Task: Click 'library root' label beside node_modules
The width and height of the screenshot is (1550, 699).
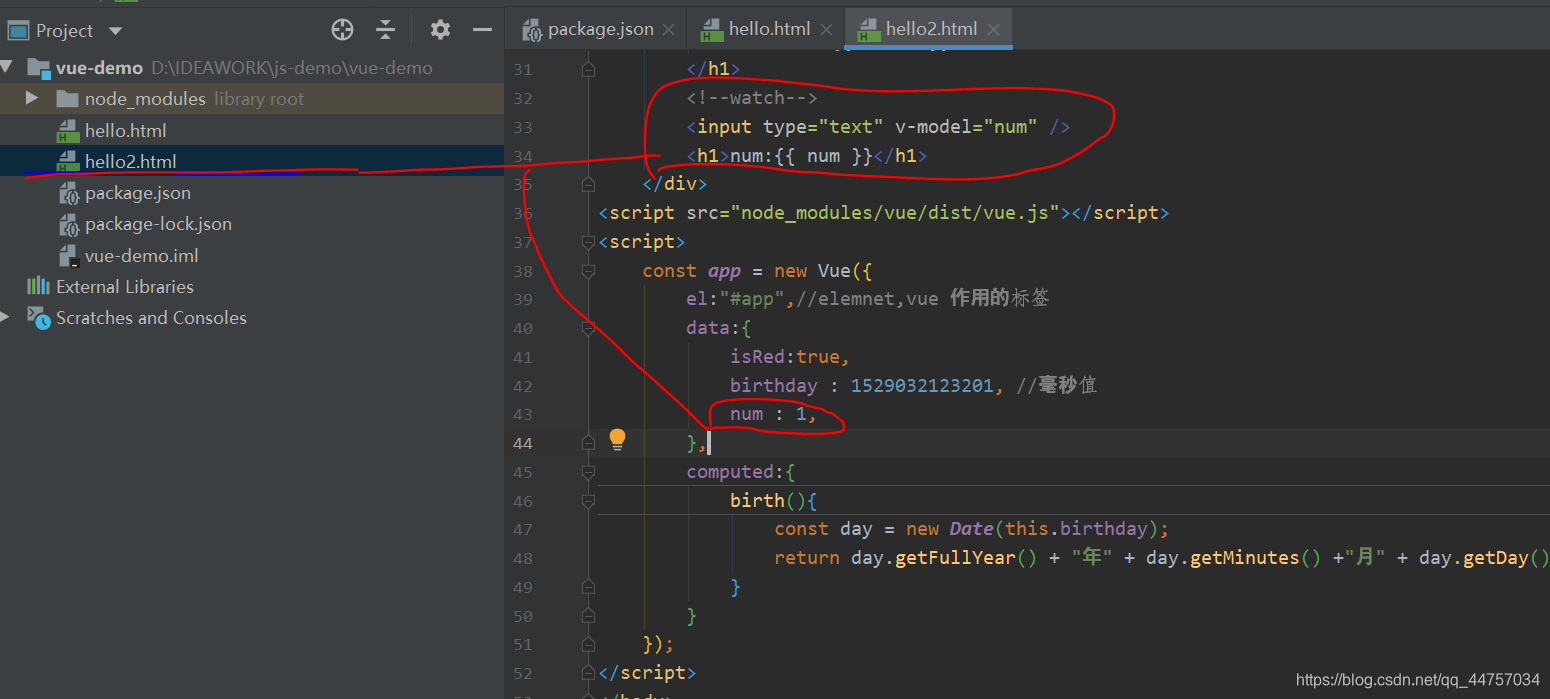Action: (x=259, y=99)
